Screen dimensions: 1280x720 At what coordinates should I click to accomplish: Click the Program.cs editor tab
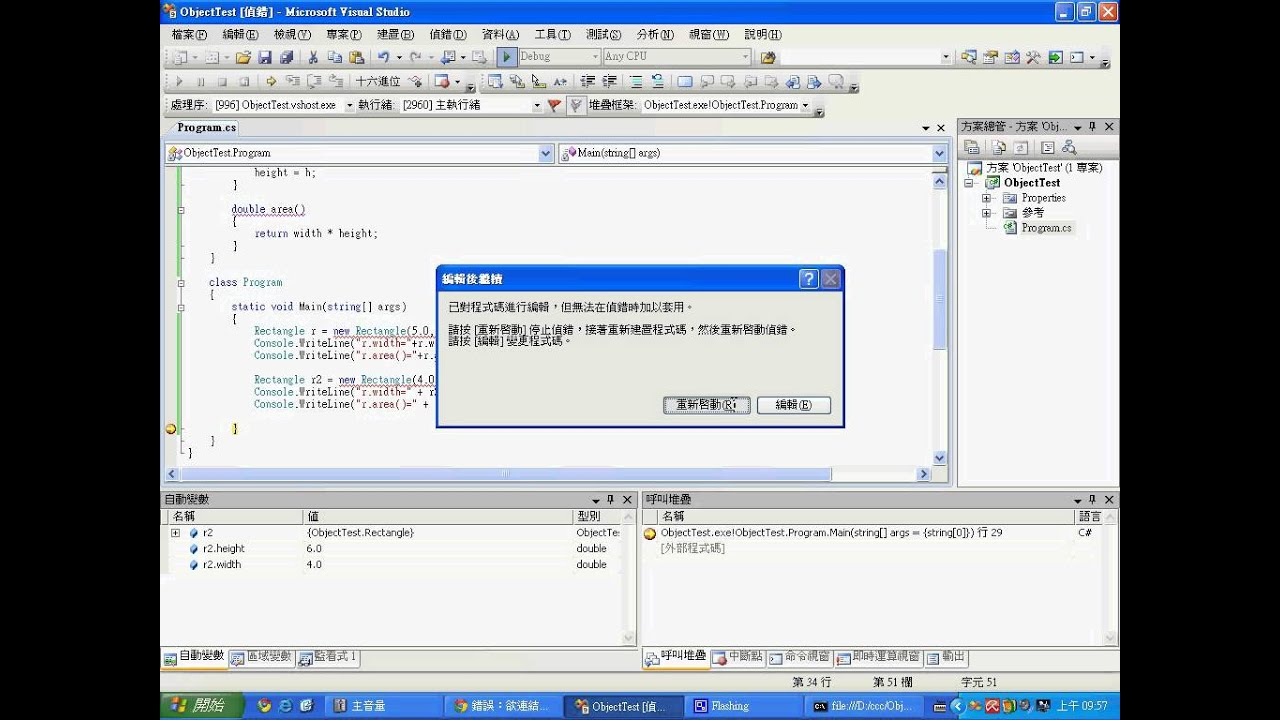pyautogui.click(x=206, y=128)
